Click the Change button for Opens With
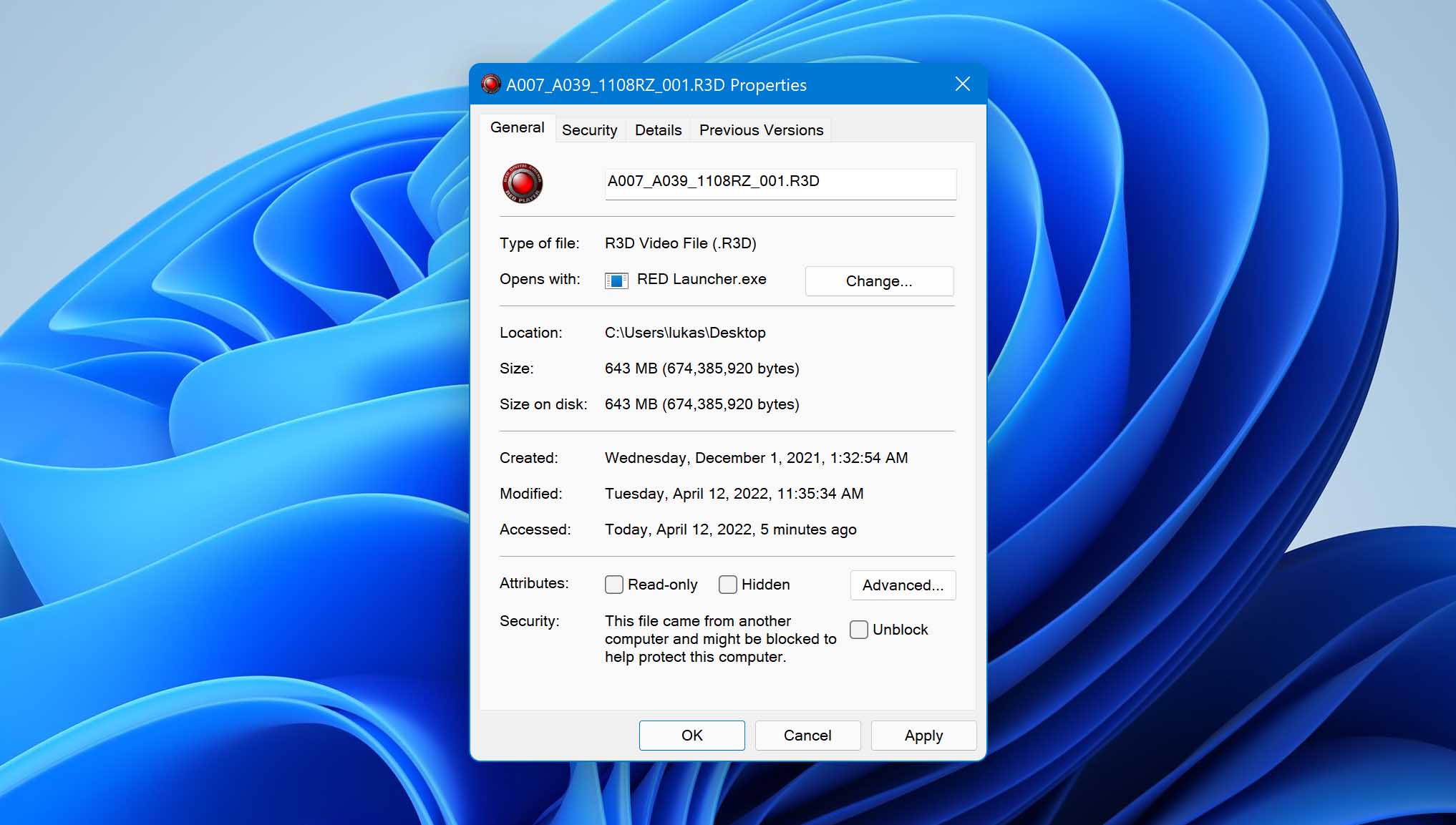Screen dimensions: 1456x825 880,280
